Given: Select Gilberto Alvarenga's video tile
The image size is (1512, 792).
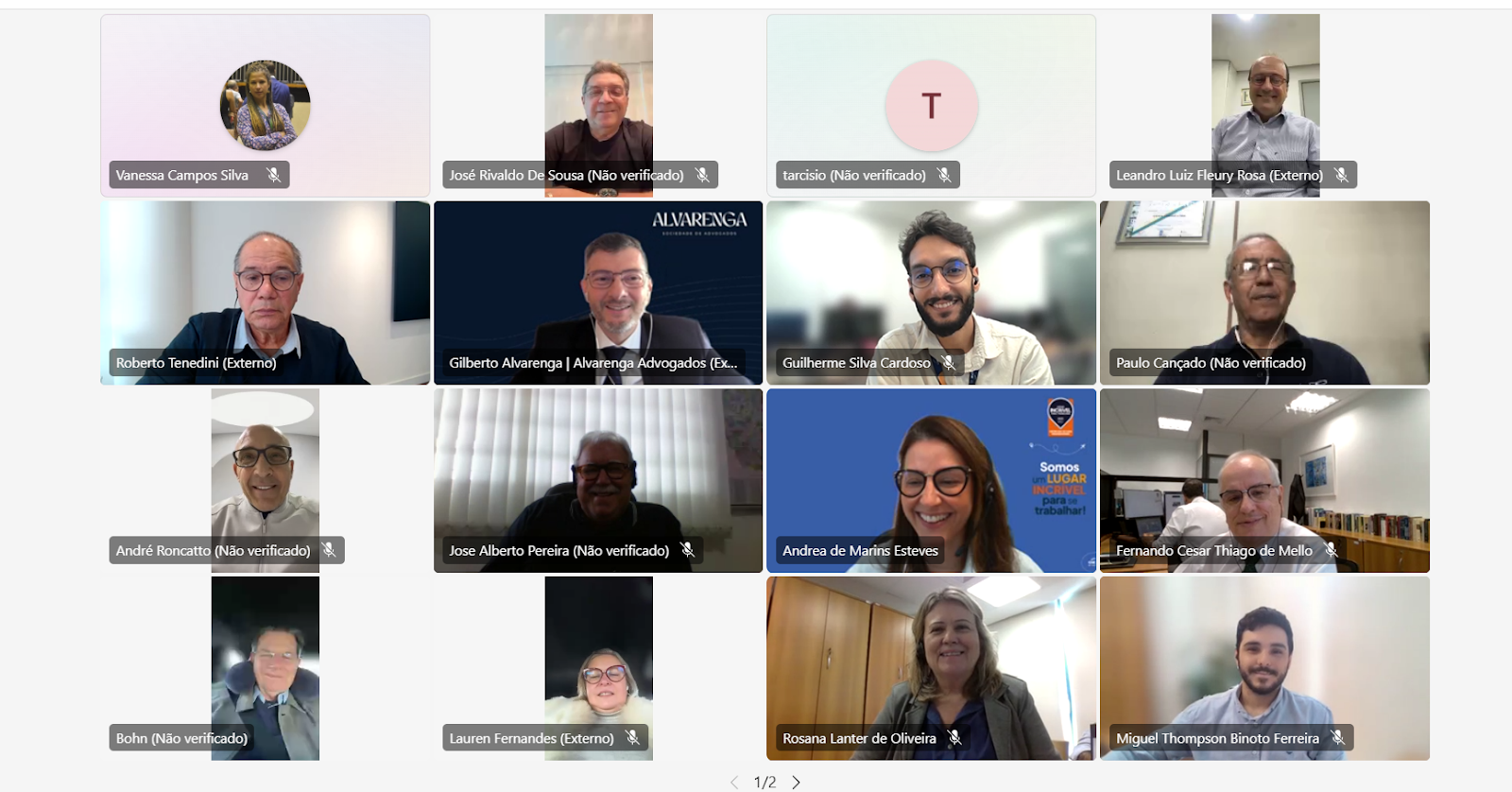Looking at the screenshot, I should 598,293.
